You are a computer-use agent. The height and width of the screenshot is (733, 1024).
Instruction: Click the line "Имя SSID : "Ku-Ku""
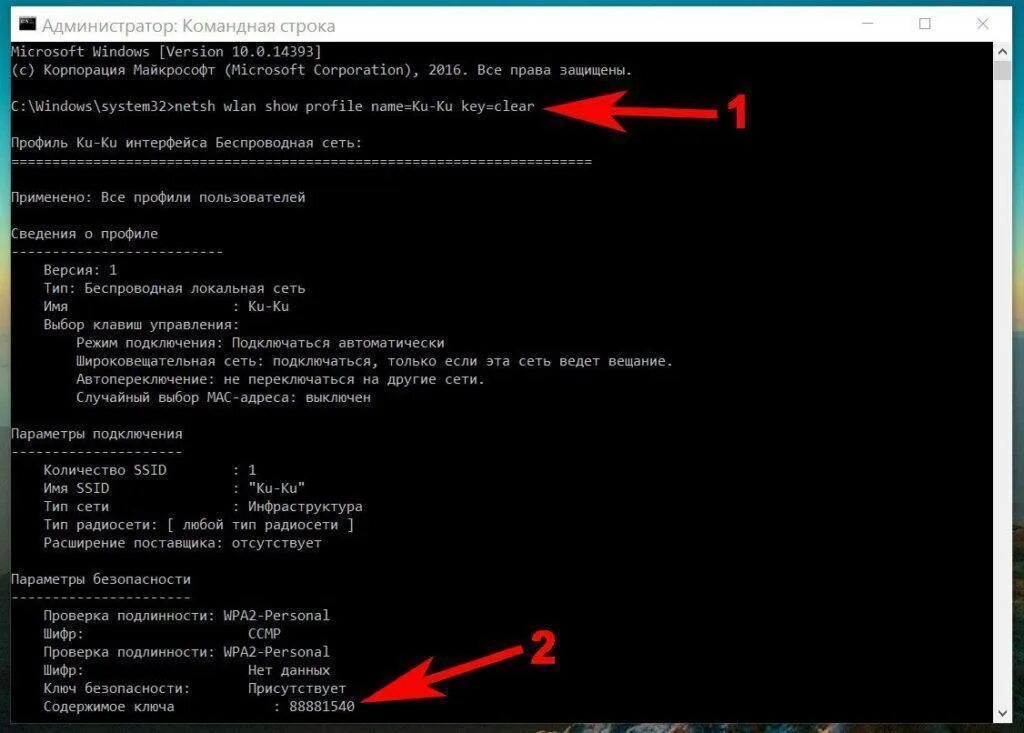pyautogui.click(x=174, y=488)
